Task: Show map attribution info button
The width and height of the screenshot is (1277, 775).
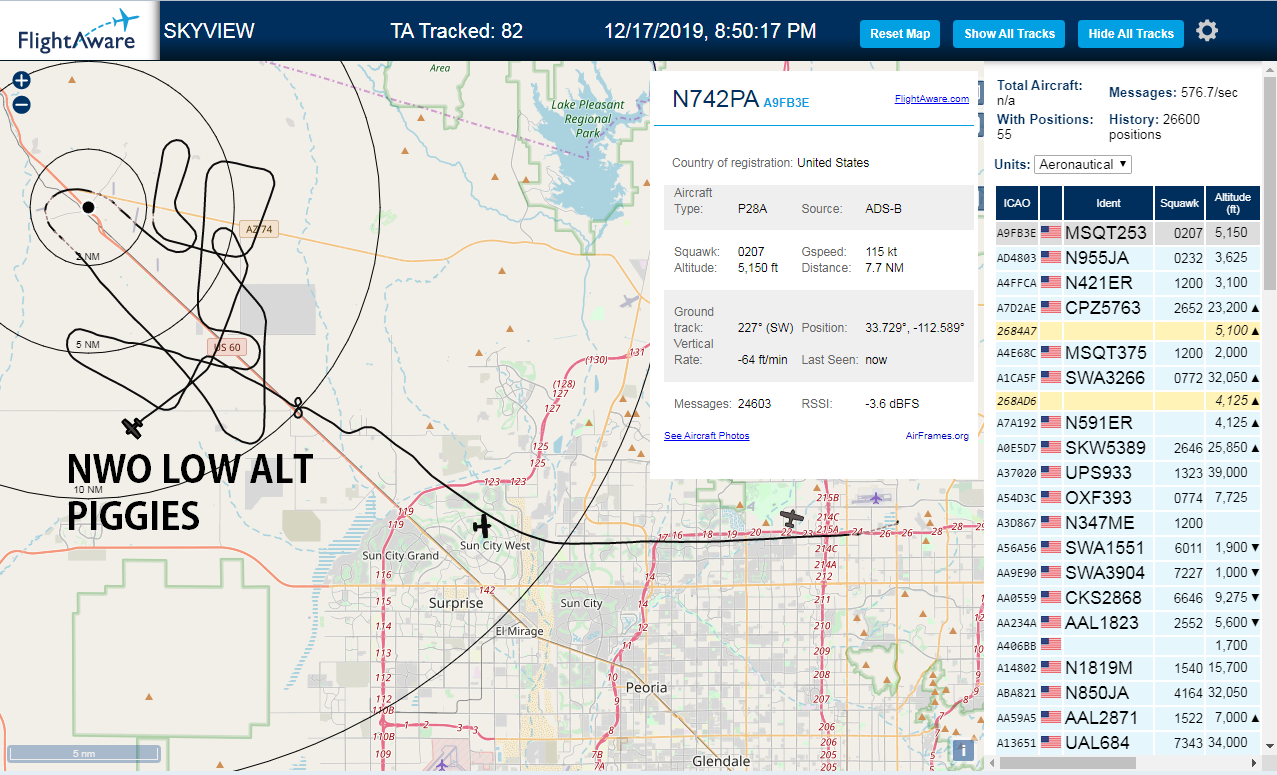Action: (x=962, y=750)
